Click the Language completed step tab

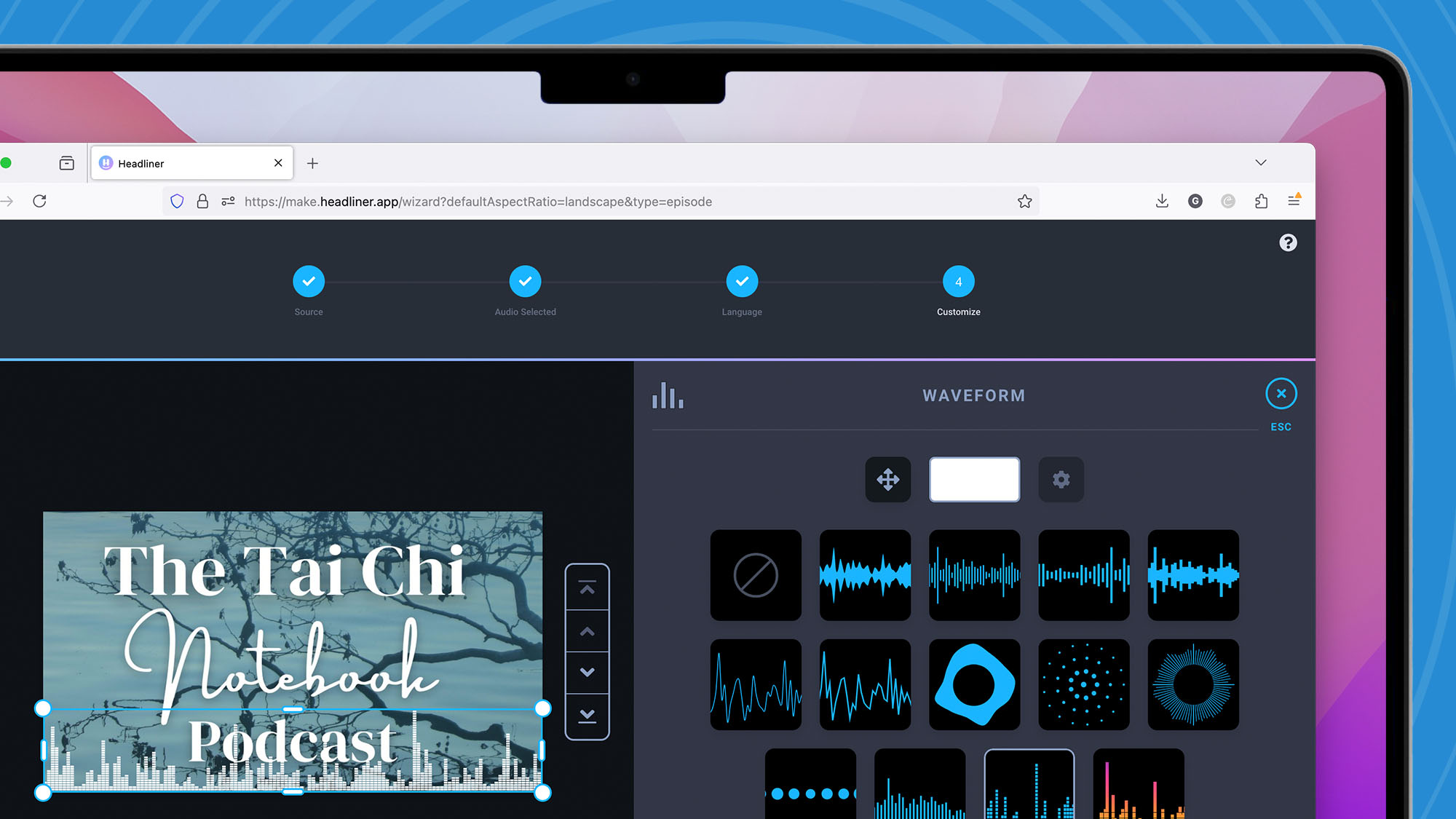[742, 281]
